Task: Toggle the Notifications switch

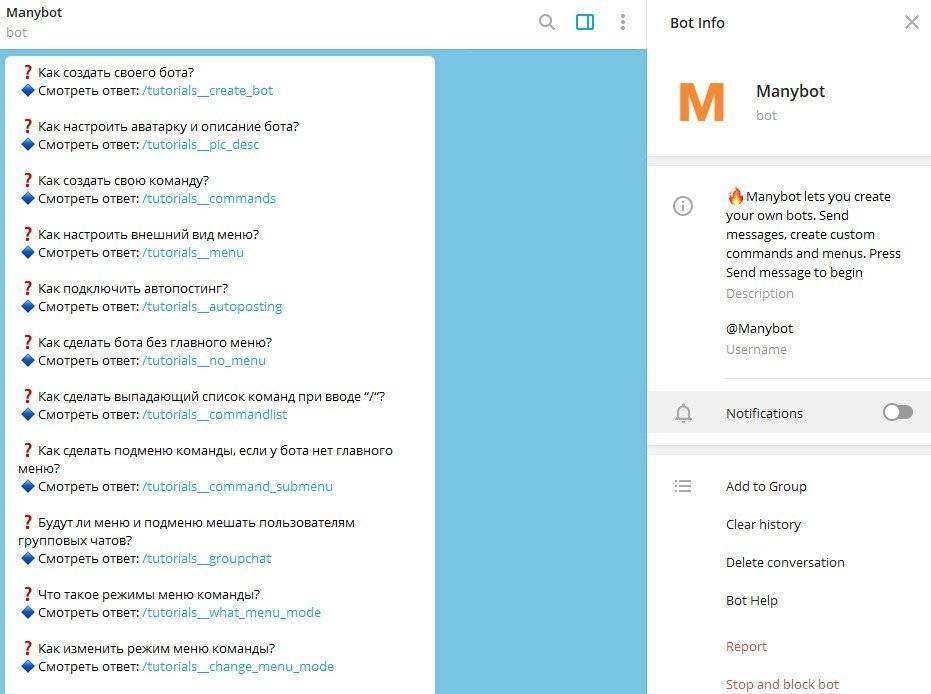Action: click(897, 412)
